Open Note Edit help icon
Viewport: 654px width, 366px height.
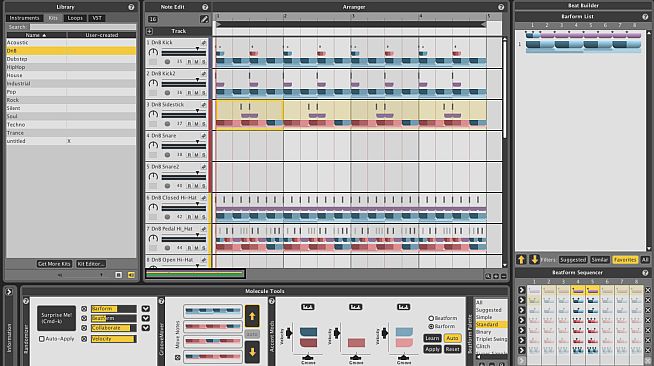tap(205, 7)
